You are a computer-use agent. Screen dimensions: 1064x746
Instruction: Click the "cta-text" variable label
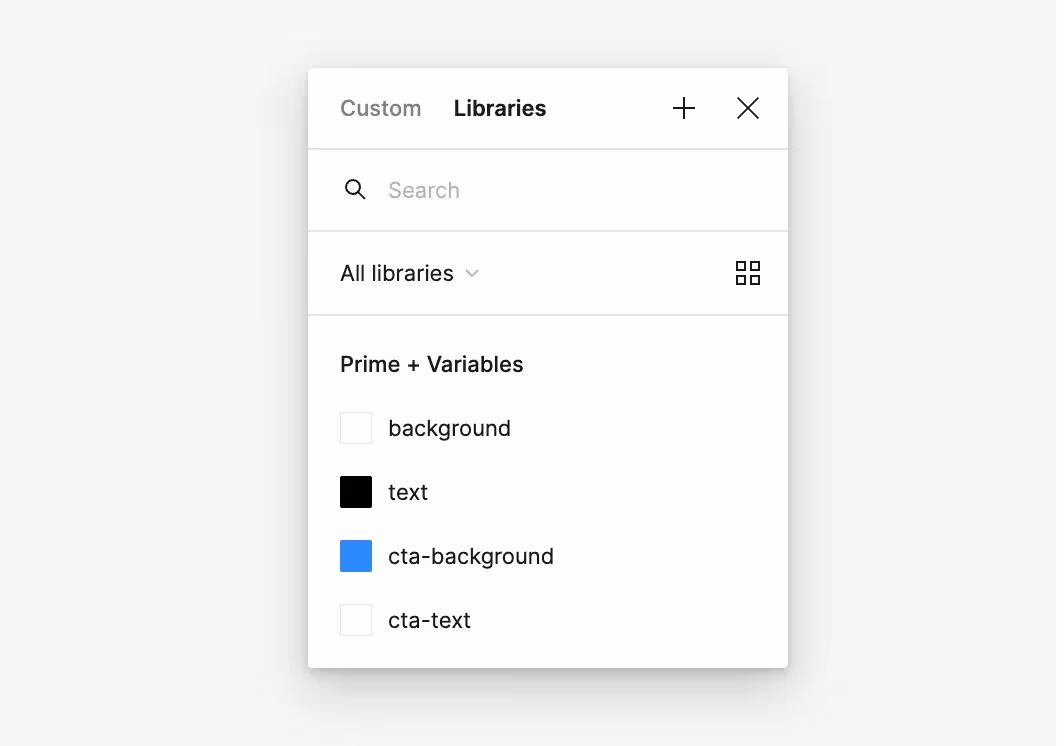click(429, 620)
